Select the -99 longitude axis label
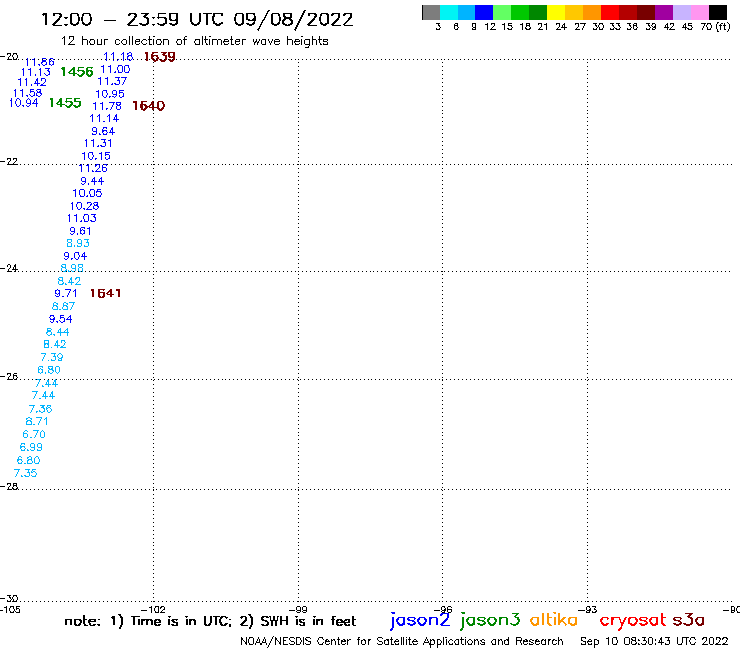Screen dimensions: 740x650 [x=298, y=609]
